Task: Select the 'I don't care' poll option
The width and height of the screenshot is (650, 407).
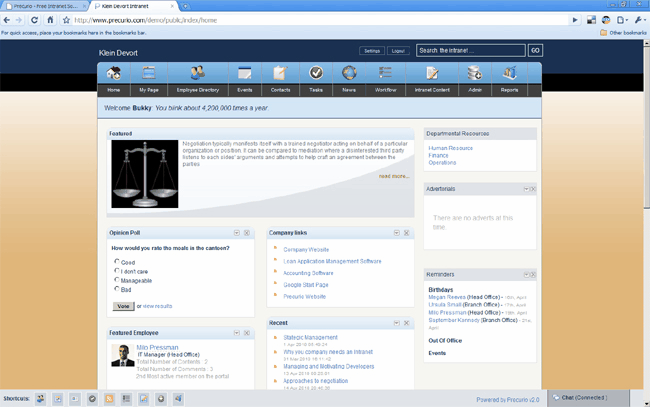Action: (117, 271)
